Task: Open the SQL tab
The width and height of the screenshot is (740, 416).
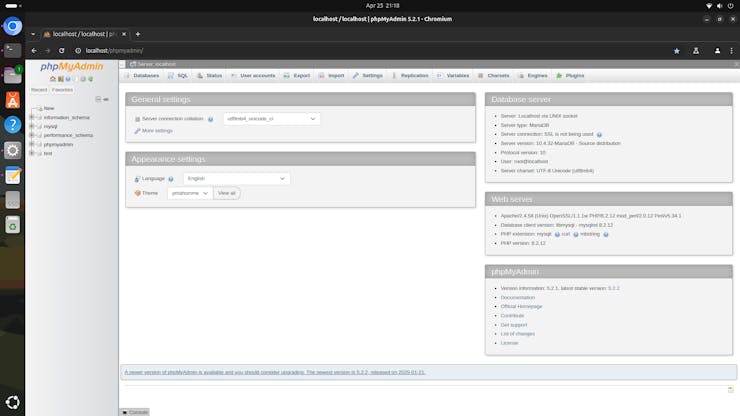Action: [x=178, y=76]
